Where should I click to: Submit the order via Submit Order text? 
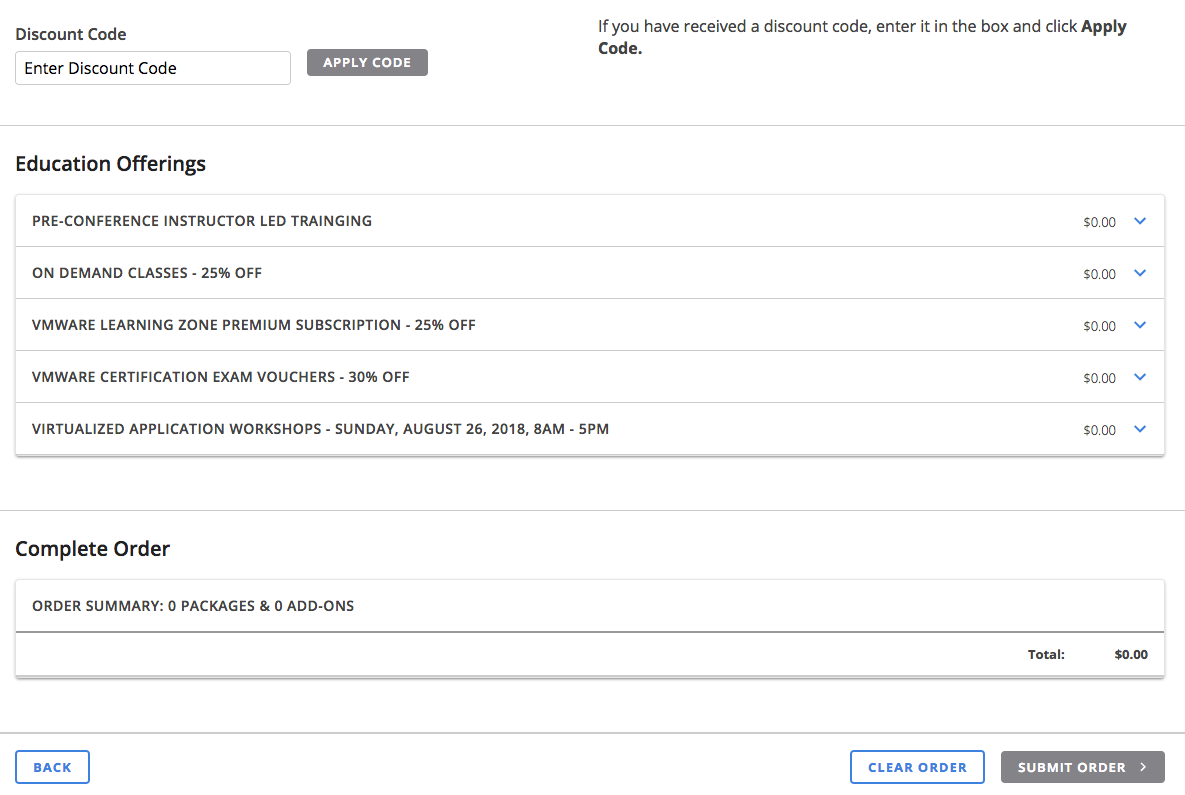pyautogui.click(x=1071, y=767)
